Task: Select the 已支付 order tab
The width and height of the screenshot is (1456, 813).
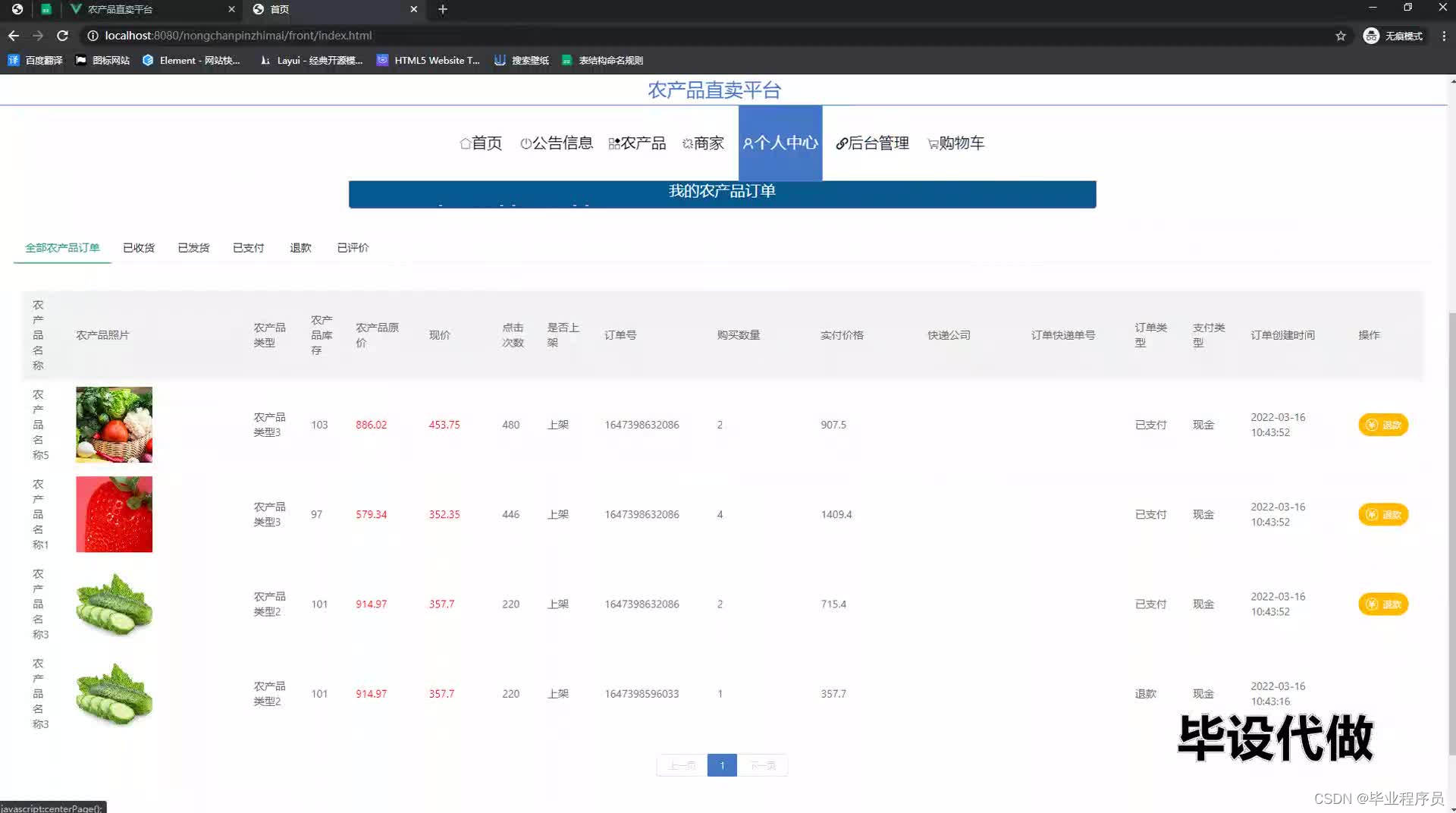Action: [248, 248]
